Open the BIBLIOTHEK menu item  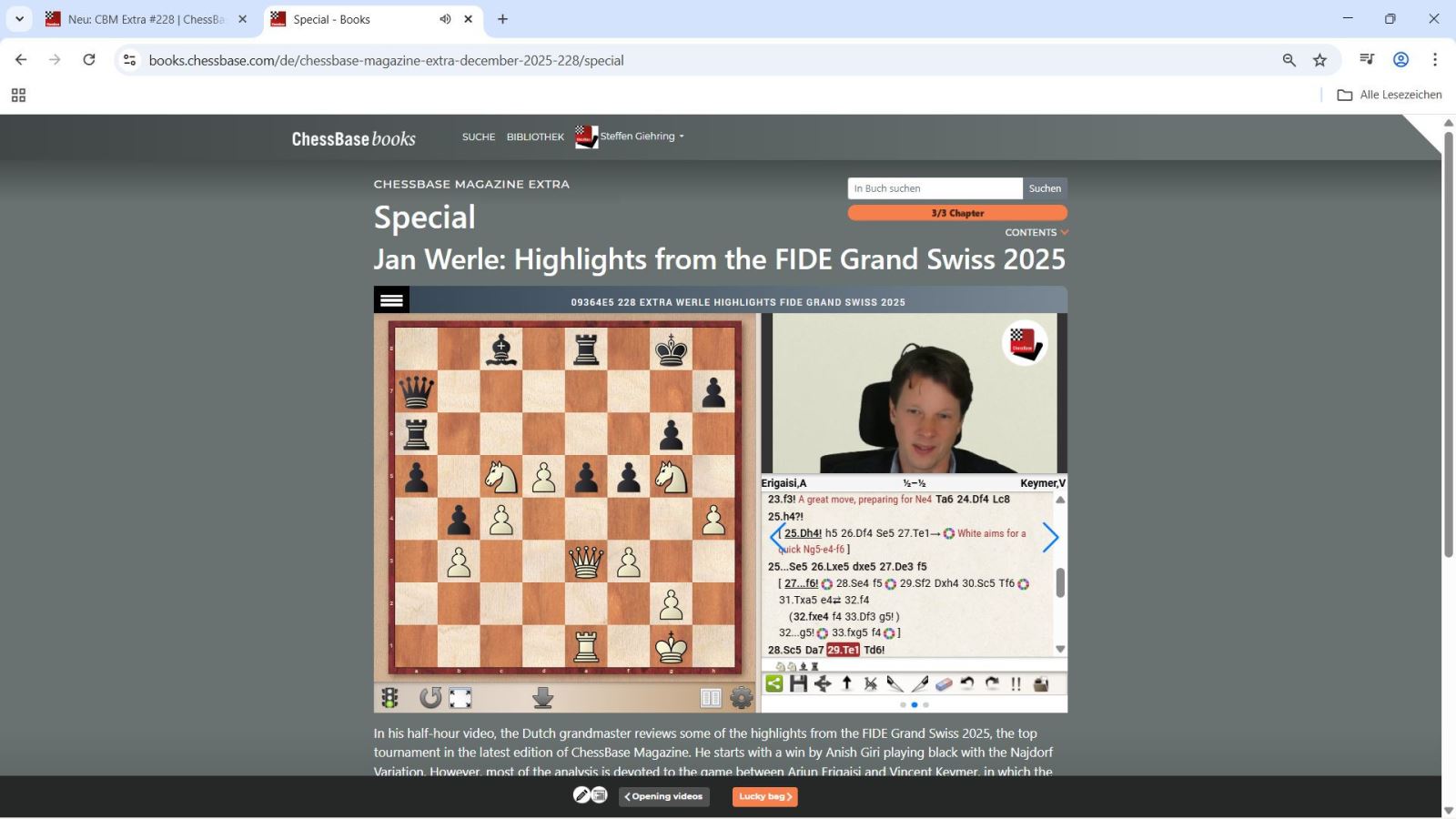(x=535, y=137)
